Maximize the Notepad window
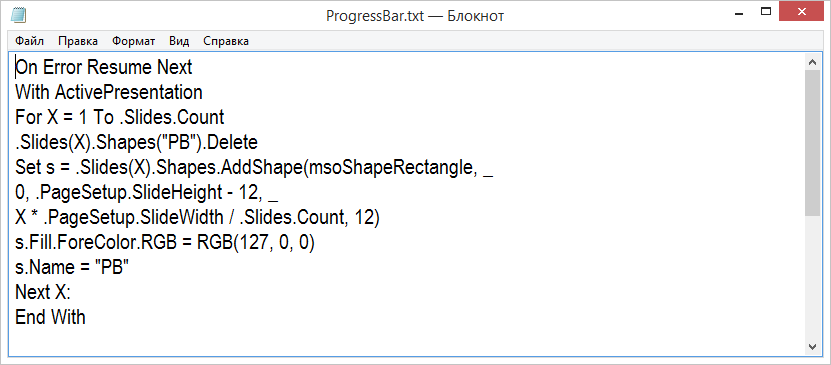 pos(766,12)
